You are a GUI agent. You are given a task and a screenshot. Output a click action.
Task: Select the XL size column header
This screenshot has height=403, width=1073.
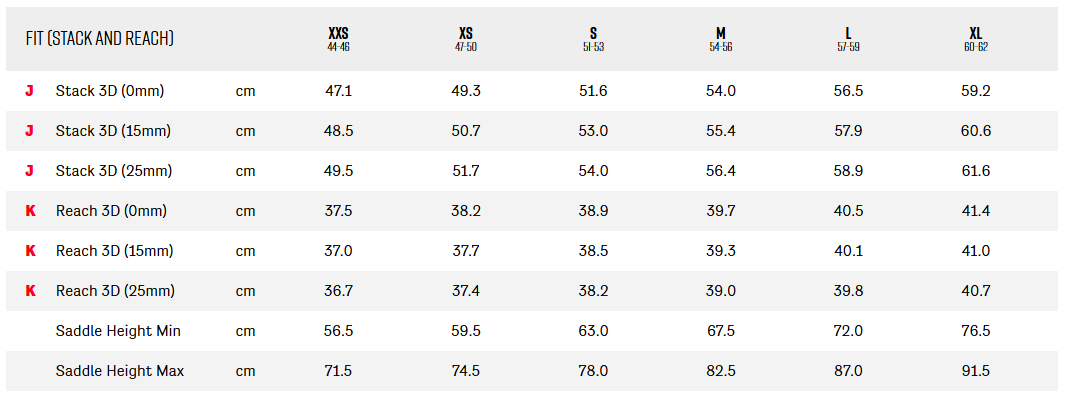click(x=975, y=38)
